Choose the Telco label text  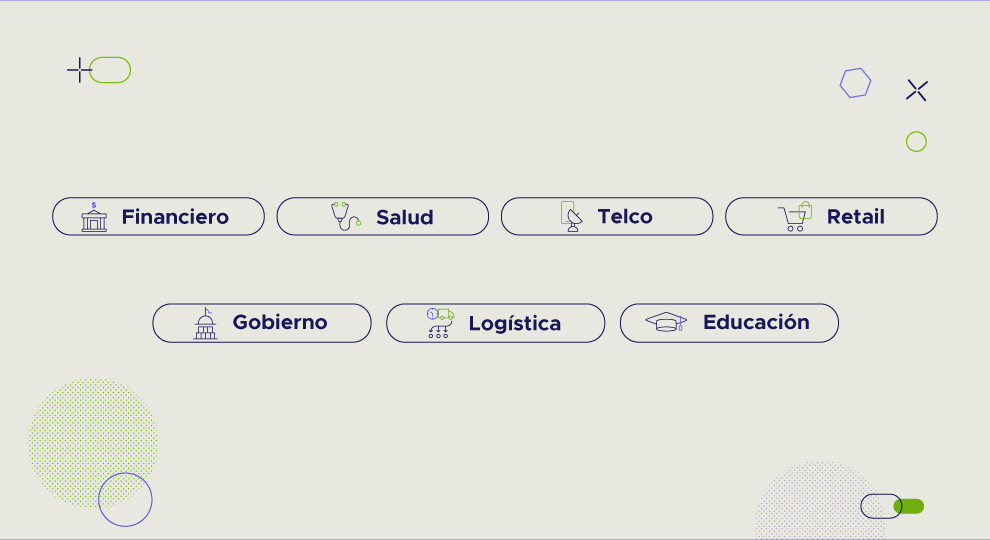[x=625, y=217]
